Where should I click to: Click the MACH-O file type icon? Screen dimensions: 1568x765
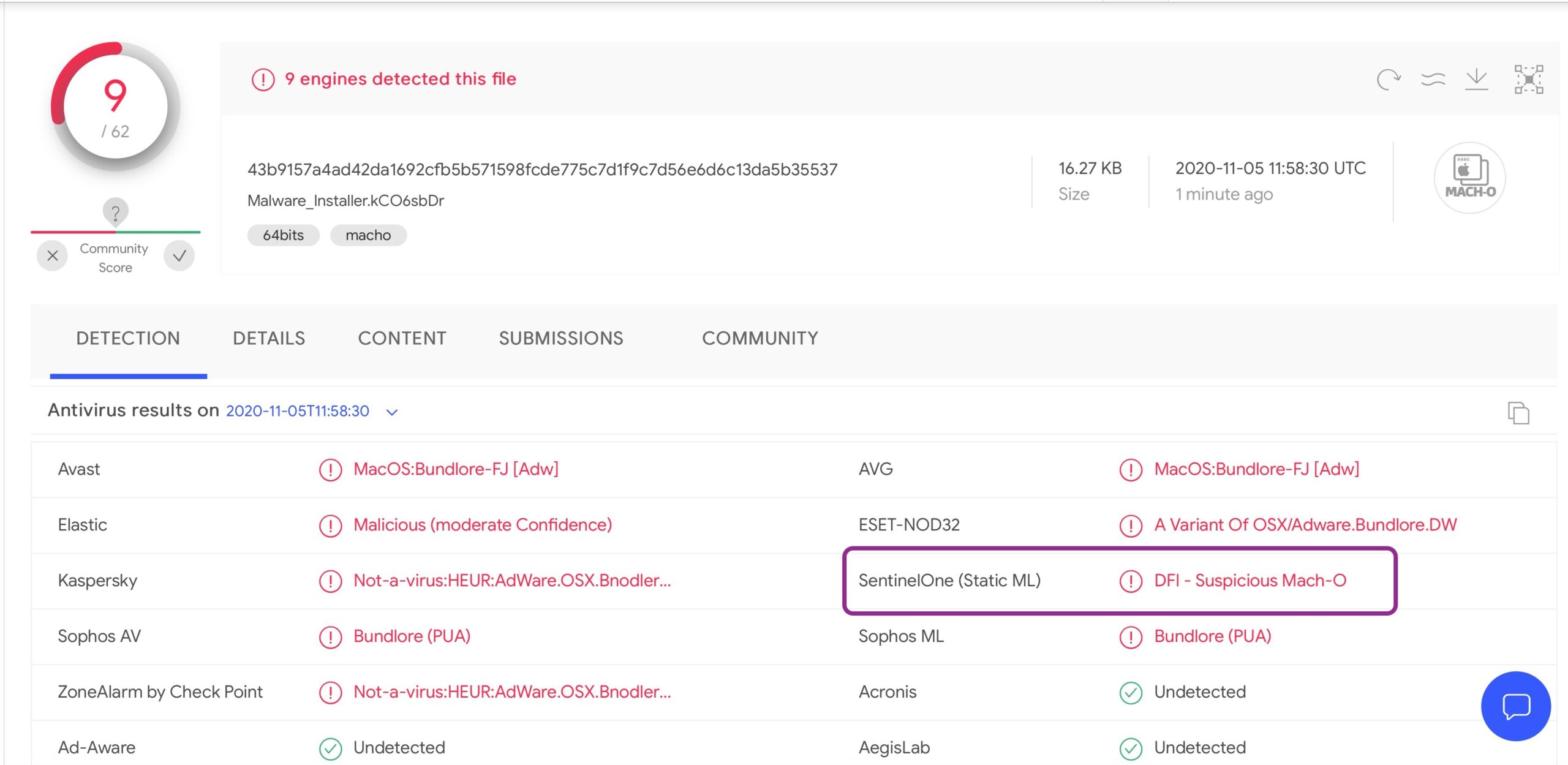click(x=1469, y=178)
